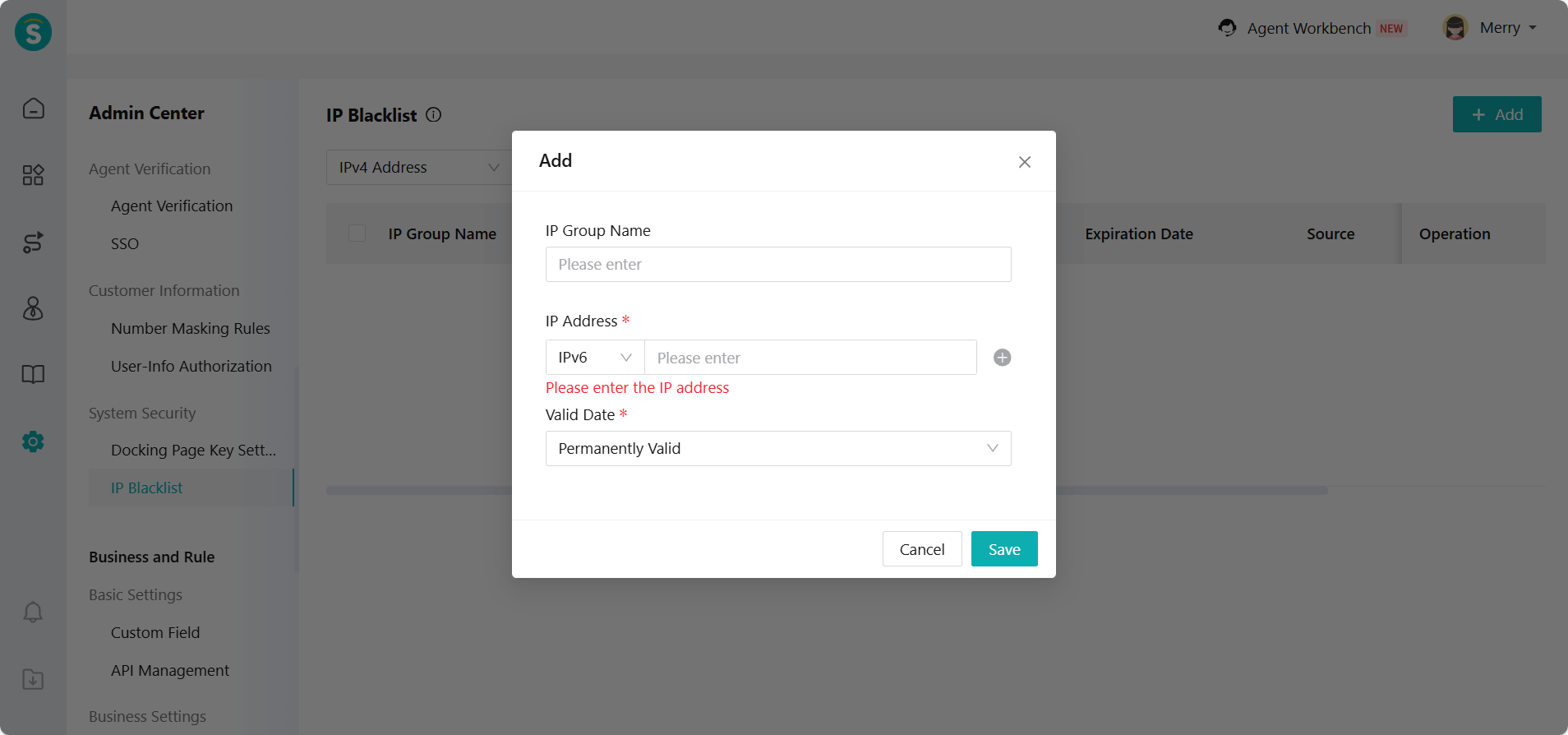
Task: Click the IP Group Name input field
Action: pos(777,265)
